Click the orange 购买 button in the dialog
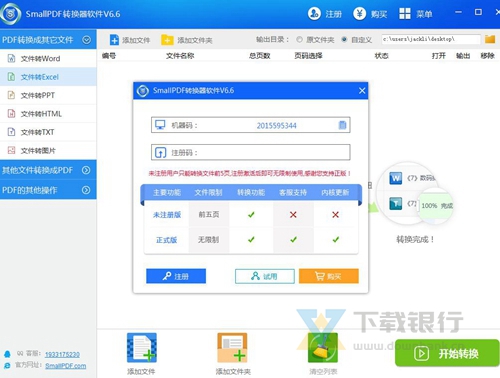The height and width of the screenshot is (378, 500). click(329, 276)
